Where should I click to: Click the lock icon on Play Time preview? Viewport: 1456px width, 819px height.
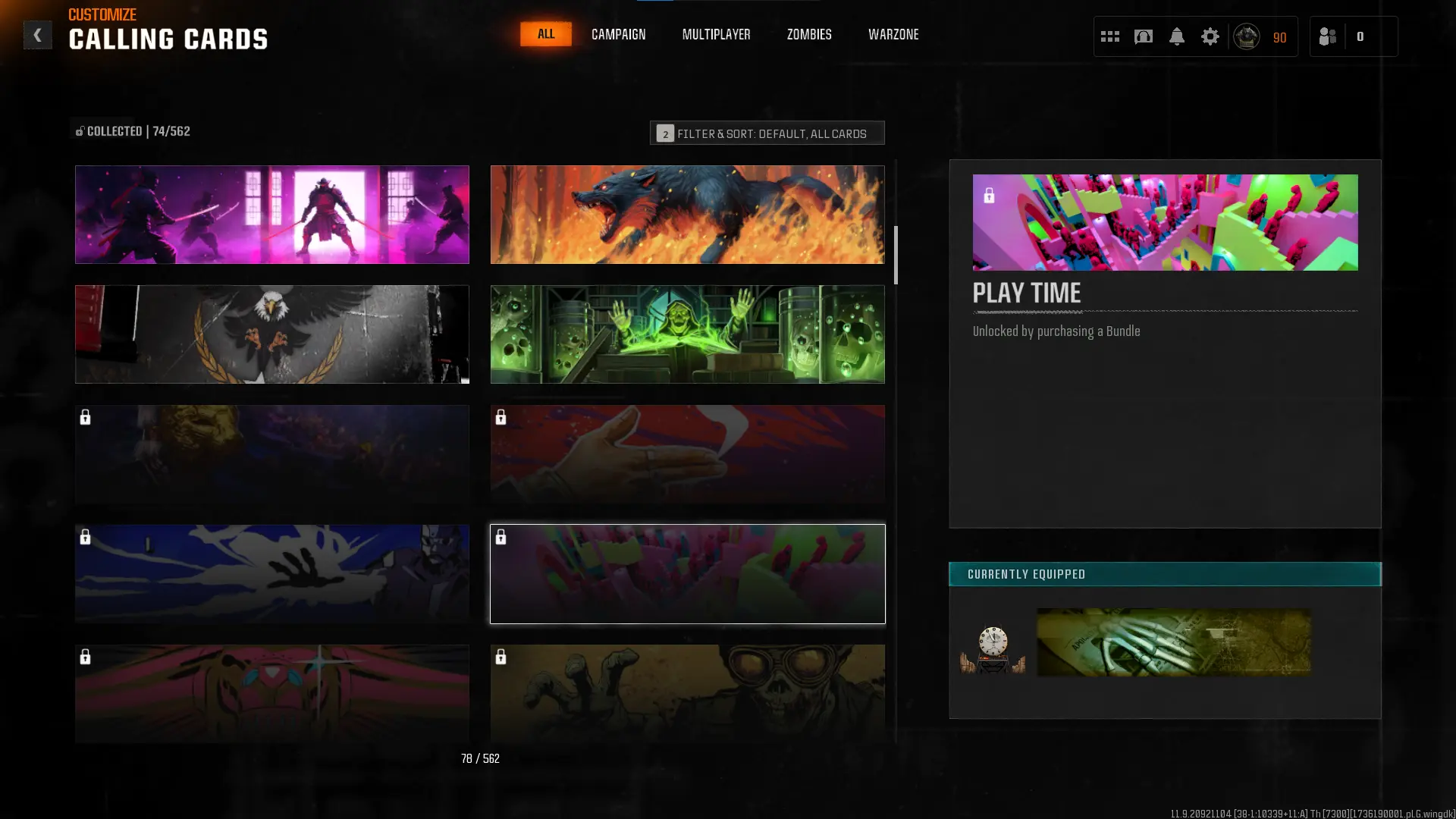[989, 196]
